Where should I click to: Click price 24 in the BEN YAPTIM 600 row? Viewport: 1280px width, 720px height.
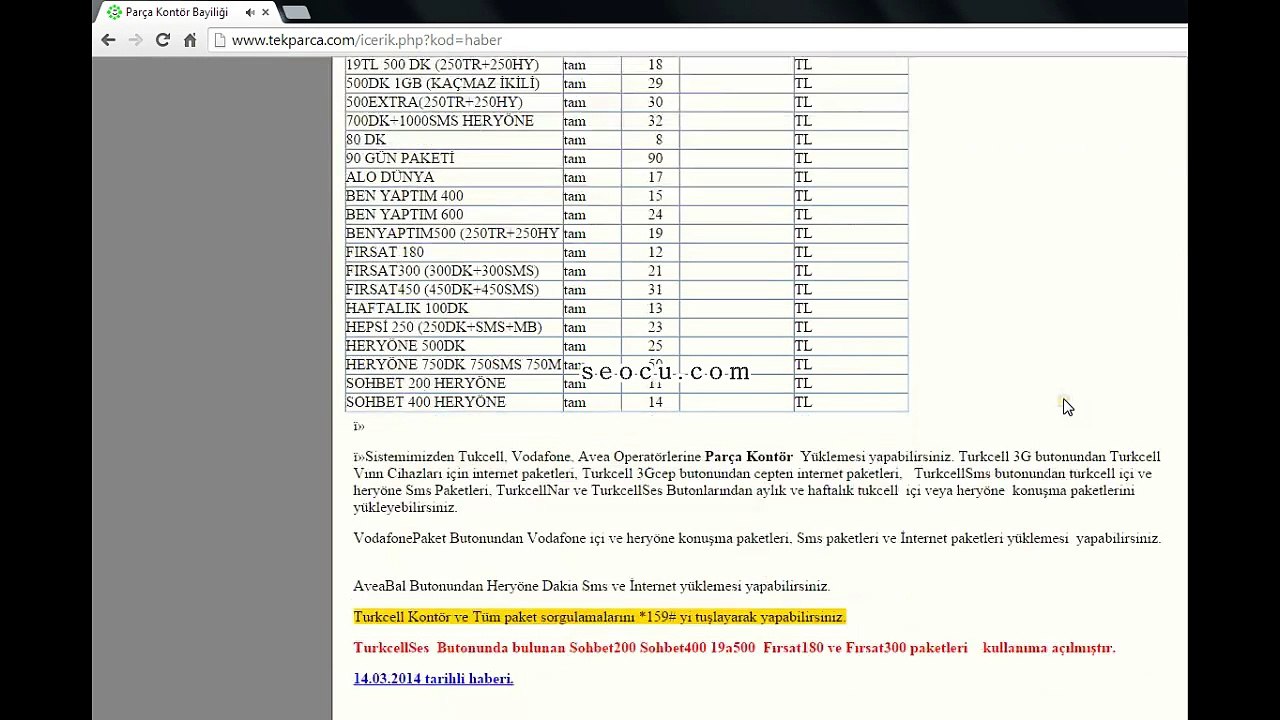pos(655,215)
